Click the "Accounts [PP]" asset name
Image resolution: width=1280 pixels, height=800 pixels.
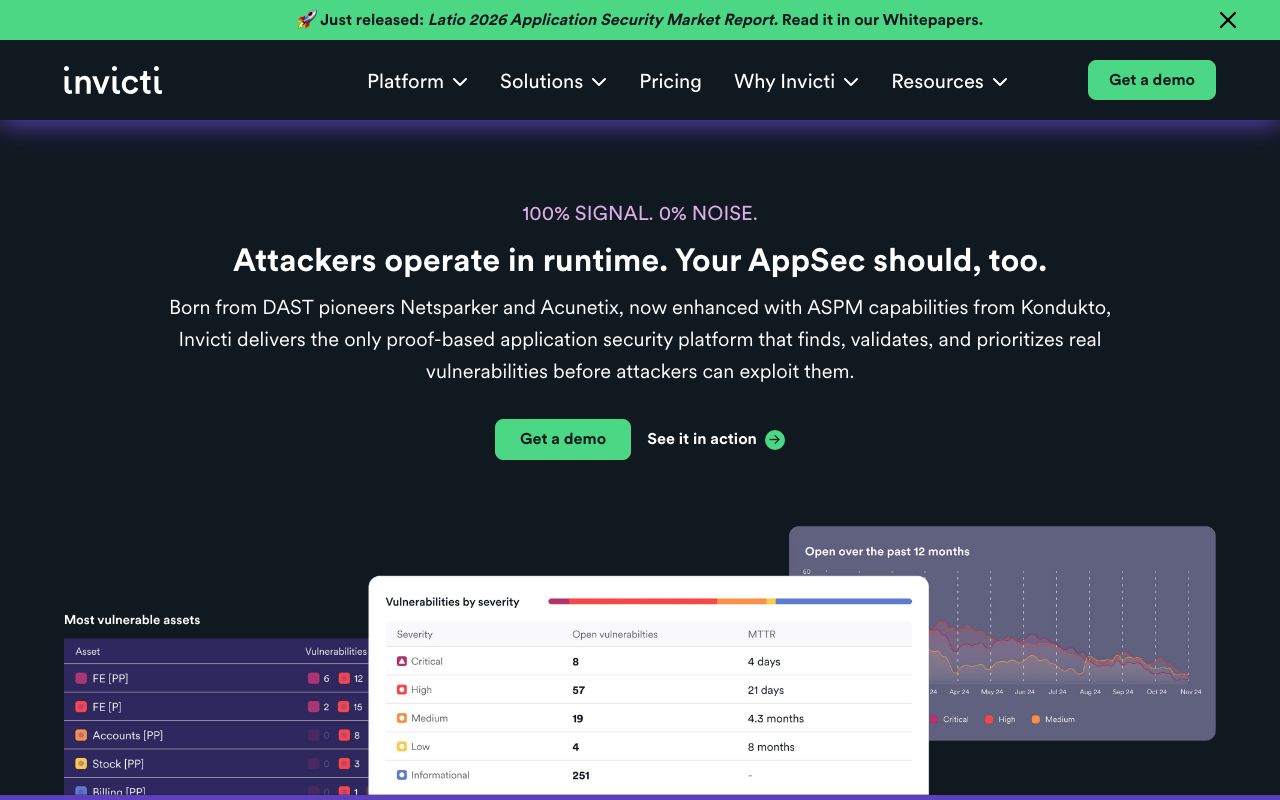[128, 735]
